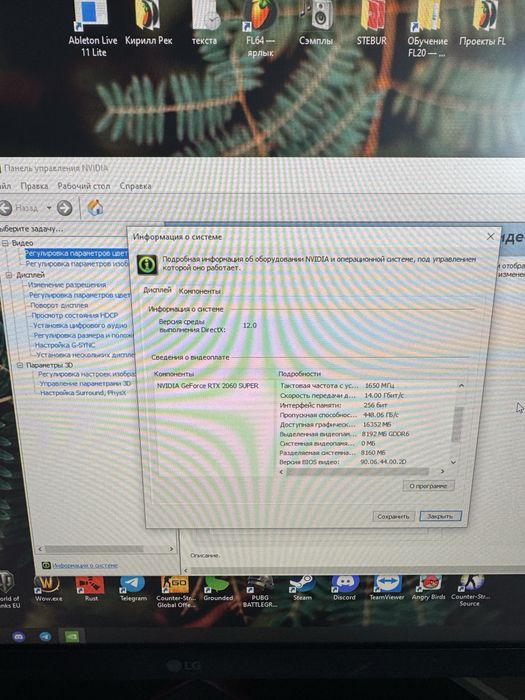Viewport: 525px width, 700px height.
Task: Open Ableton Live 11 Lite desktop shortcut
Action: (92, 29)
